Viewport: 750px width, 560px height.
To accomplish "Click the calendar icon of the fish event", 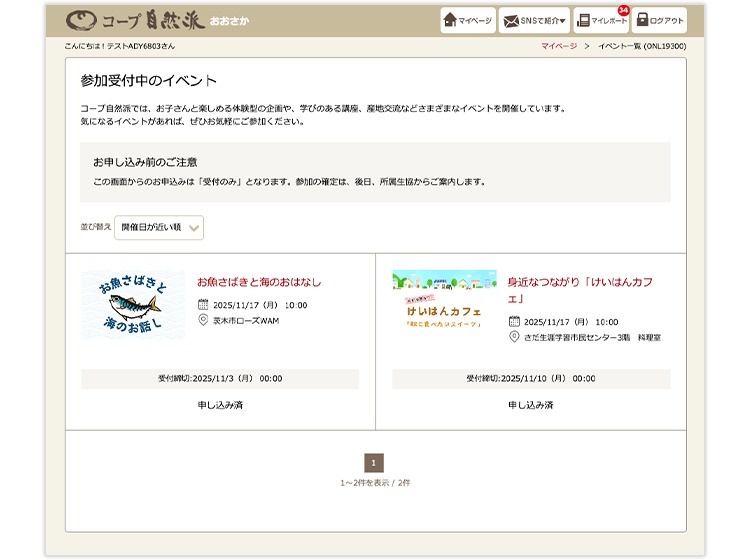I will pos(203,305).
